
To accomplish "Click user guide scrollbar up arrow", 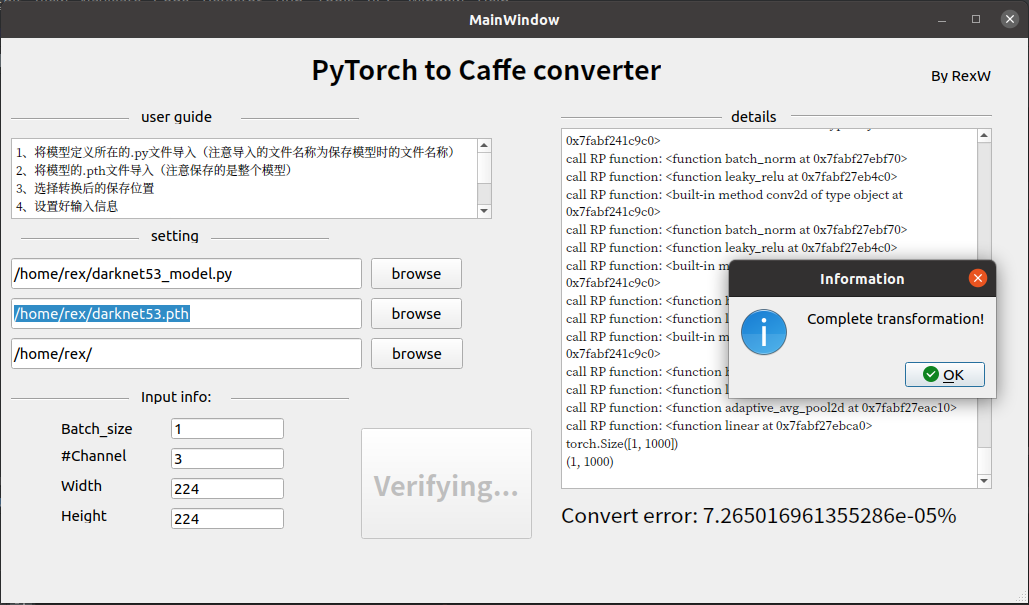I will pyautogui.click(x=484, y=145).
